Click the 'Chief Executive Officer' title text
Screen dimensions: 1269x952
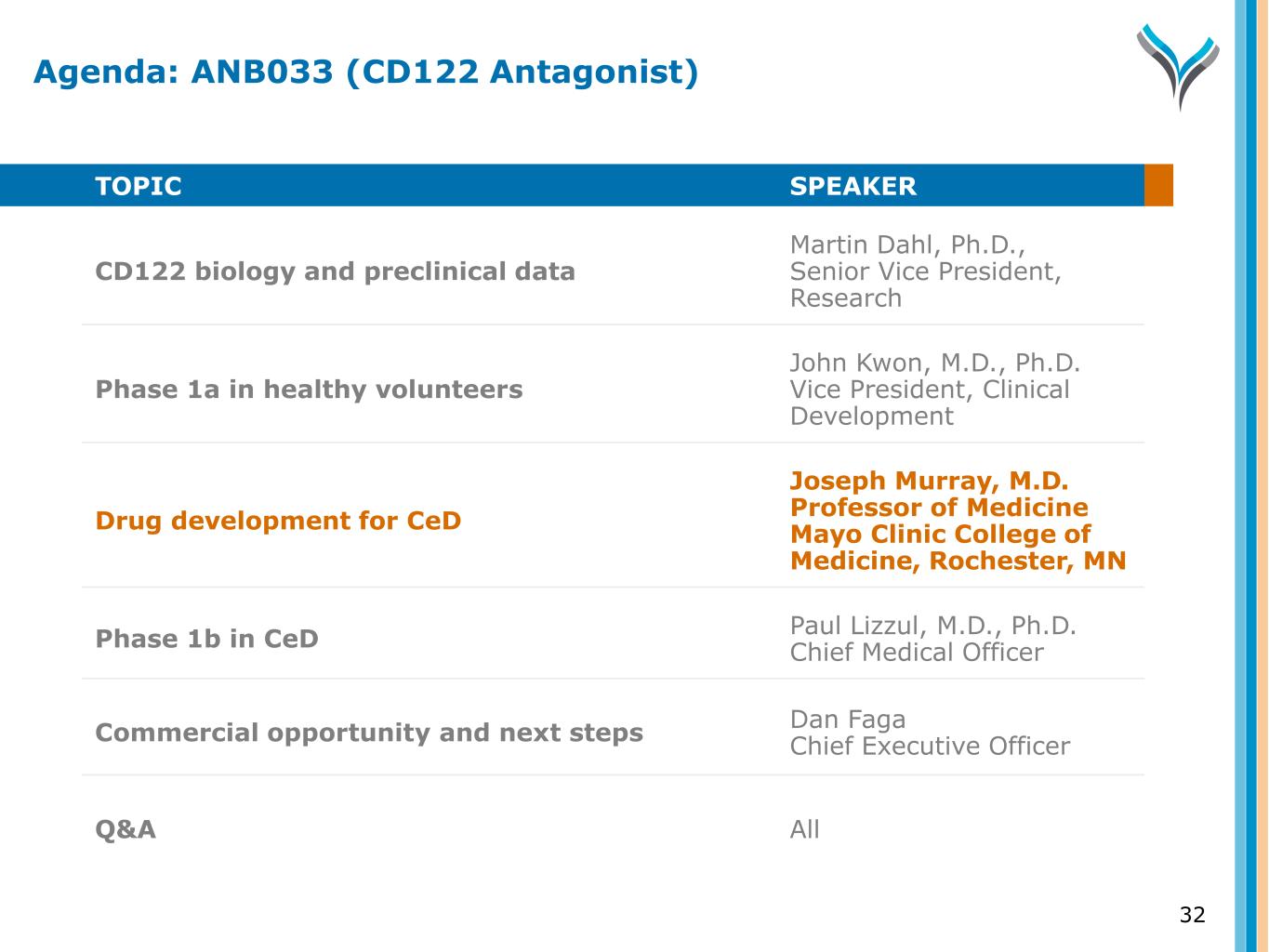(930, 747)
